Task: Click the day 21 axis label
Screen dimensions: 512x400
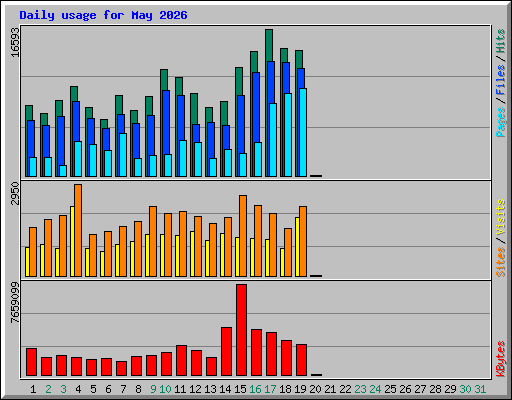Action: point(330,389)
